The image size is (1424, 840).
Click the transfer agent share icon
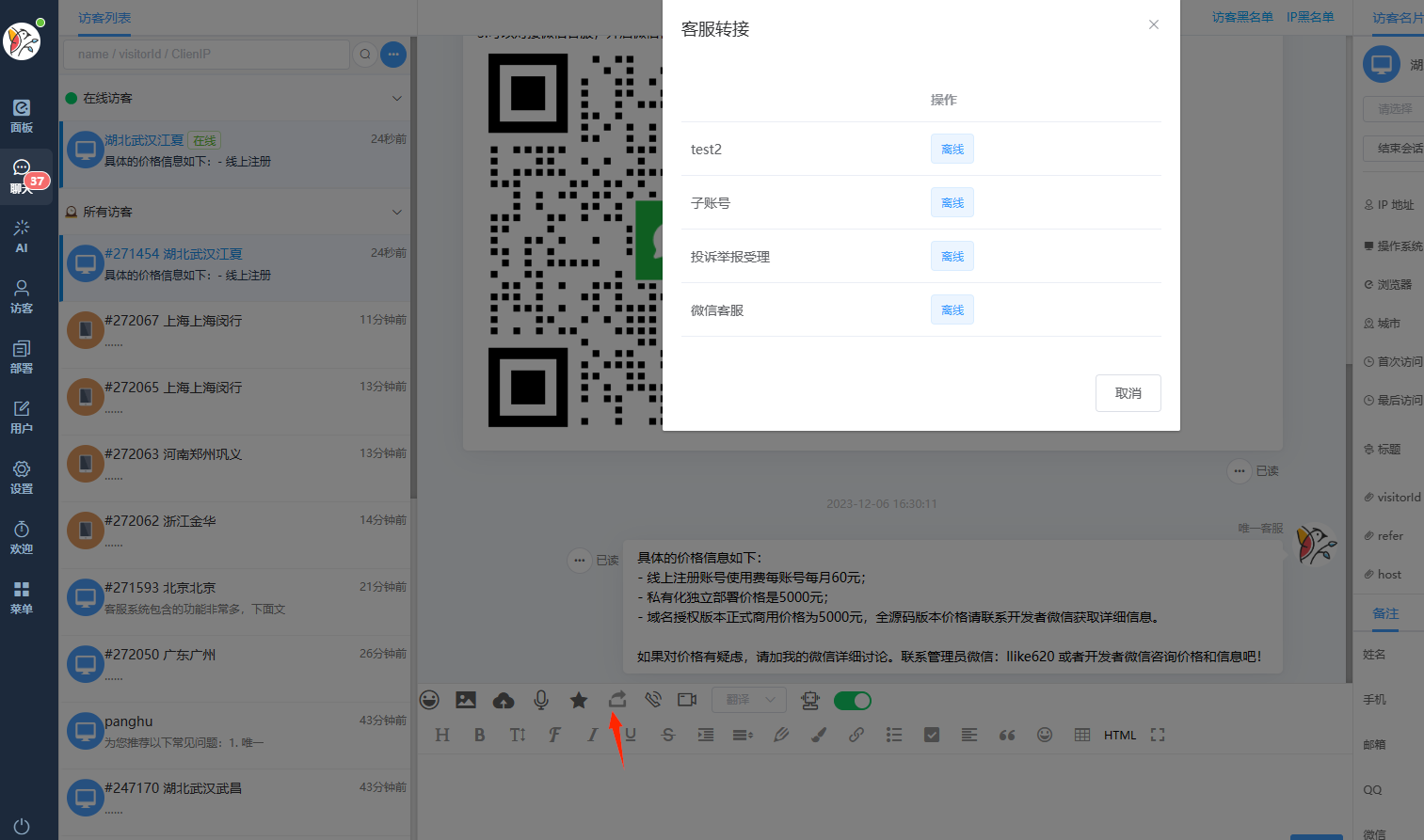[x=617, y=699]
